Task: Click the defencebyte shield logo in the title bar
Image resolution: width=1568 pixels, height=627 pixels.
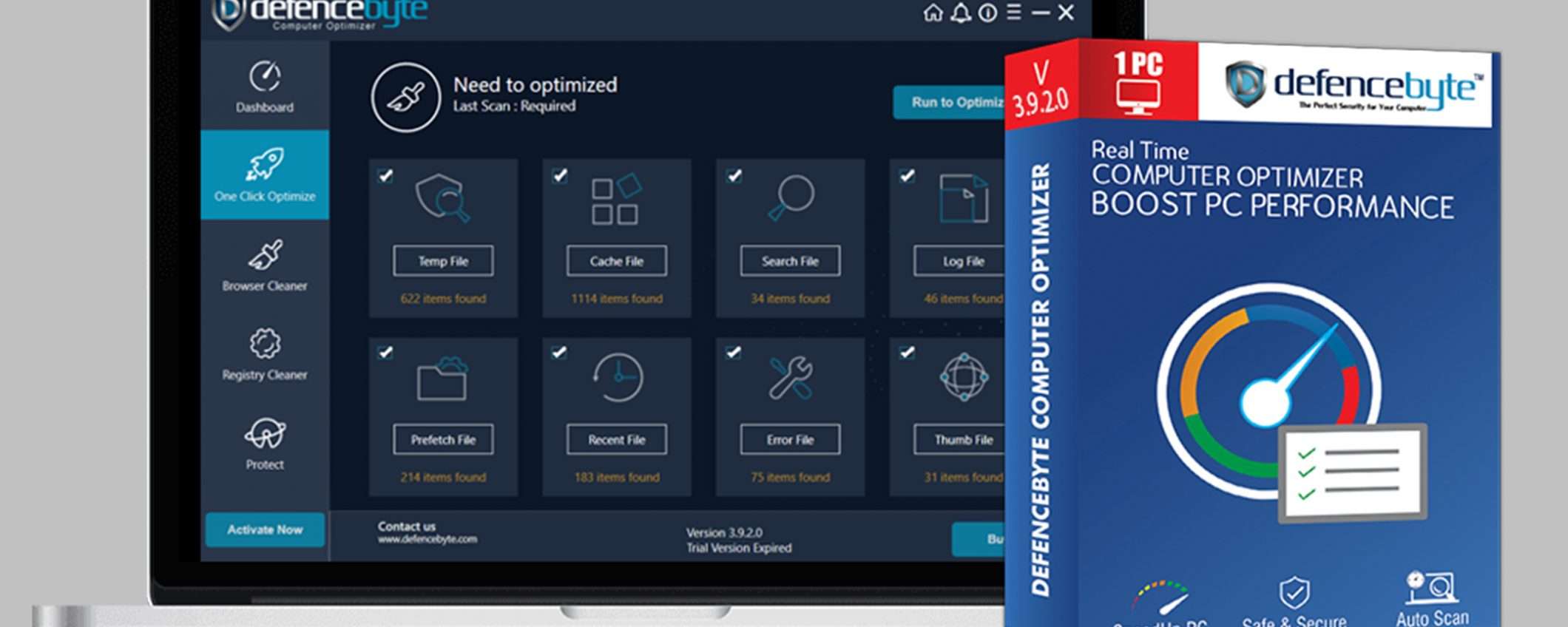Action: (229, 14)
